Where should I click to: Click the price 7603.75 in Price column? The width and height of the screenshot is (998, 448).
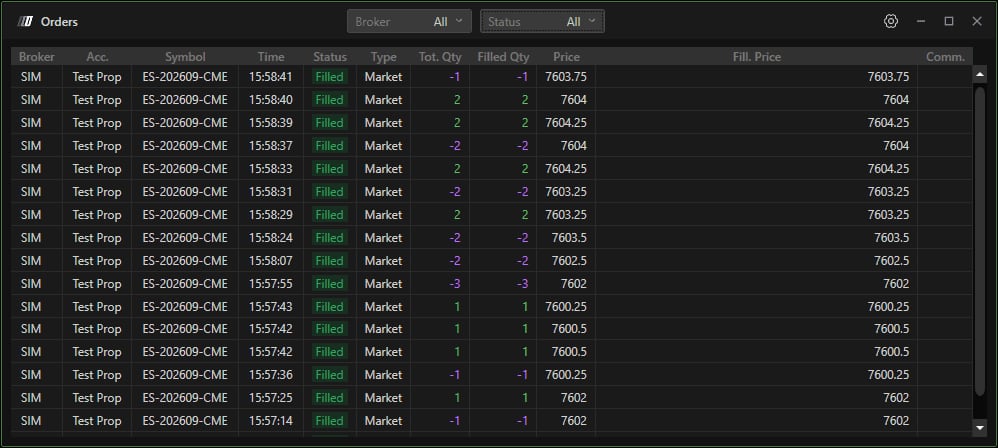click(566, 77)
